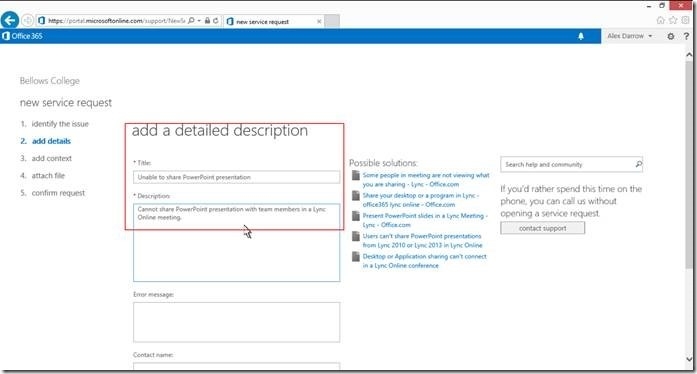Image resolution: width=697 pixels, height=374 pixels.
Task: Click the page scrollbar down arrow
Action: click(x=689, y=358)
